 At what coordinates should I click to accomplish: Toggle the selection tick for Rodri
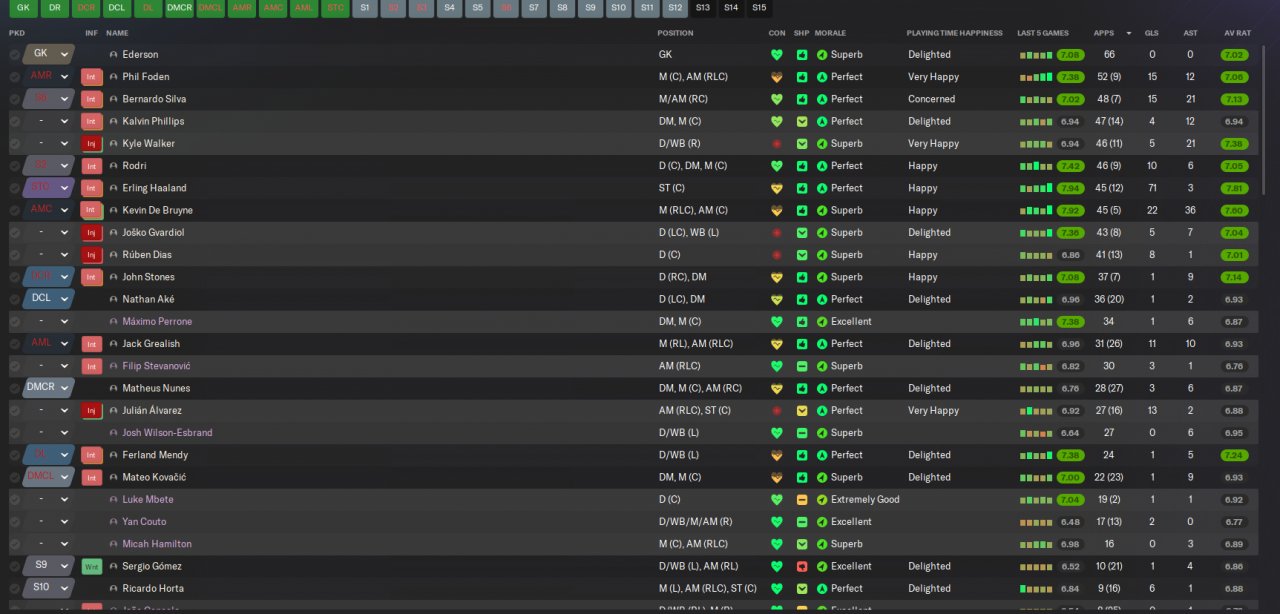point(14,166)
